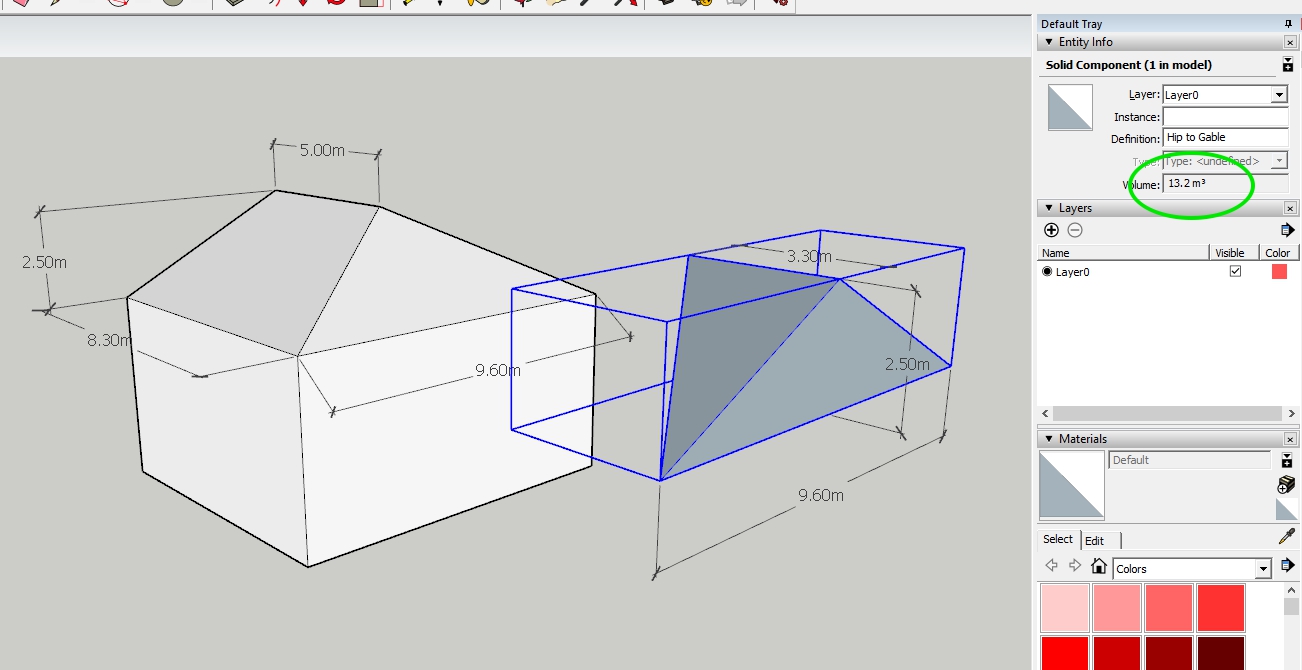Collapse the Layers panel section

click(1048, 208)
